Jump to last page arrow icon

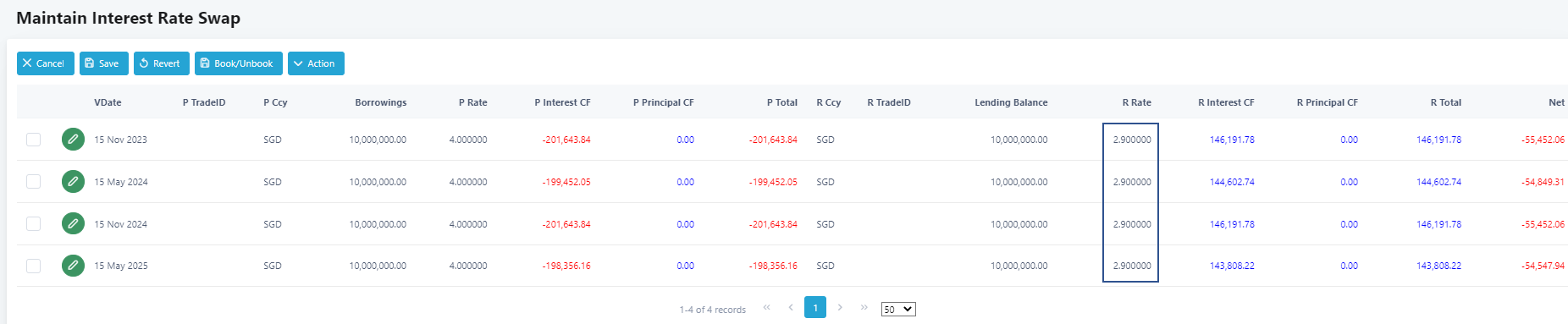[864, 307]
